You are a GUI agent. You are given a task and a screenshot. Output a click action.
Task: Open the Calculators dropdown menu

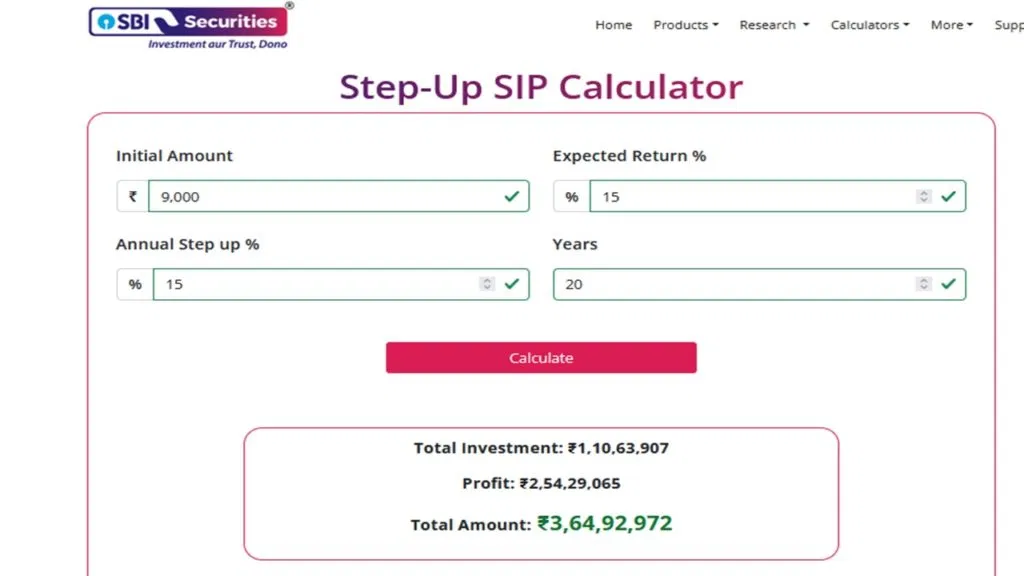pos(870,25)
